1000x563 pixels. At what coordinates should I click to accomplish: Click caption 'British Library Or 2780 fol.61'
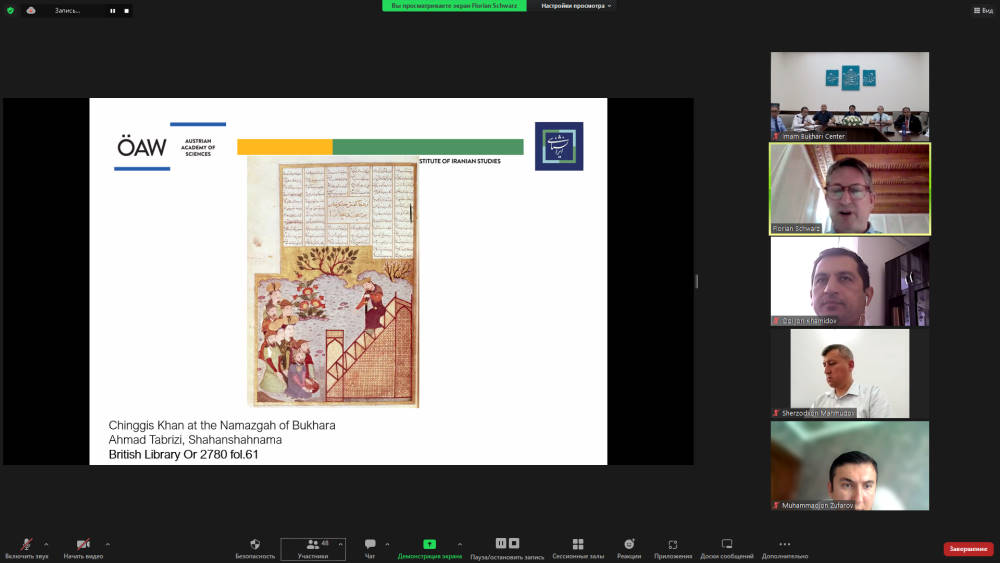tap(184, 455)
